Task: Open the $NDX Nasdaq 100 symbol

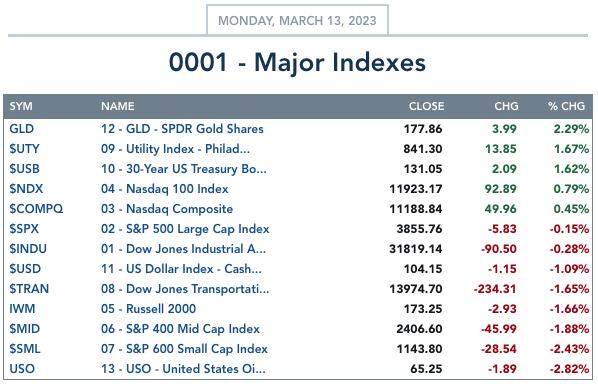Action: (26, 189)
